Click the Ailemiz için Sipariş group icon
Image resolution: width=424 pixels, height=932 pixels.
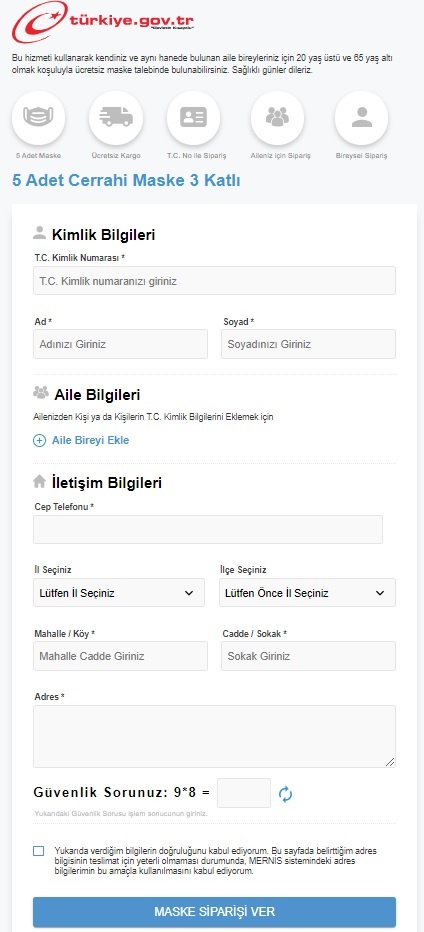[x=277, y=117]
